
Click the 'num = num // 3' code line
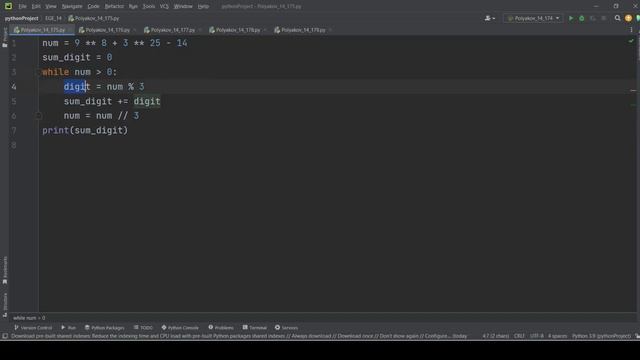tap(101, 116)
